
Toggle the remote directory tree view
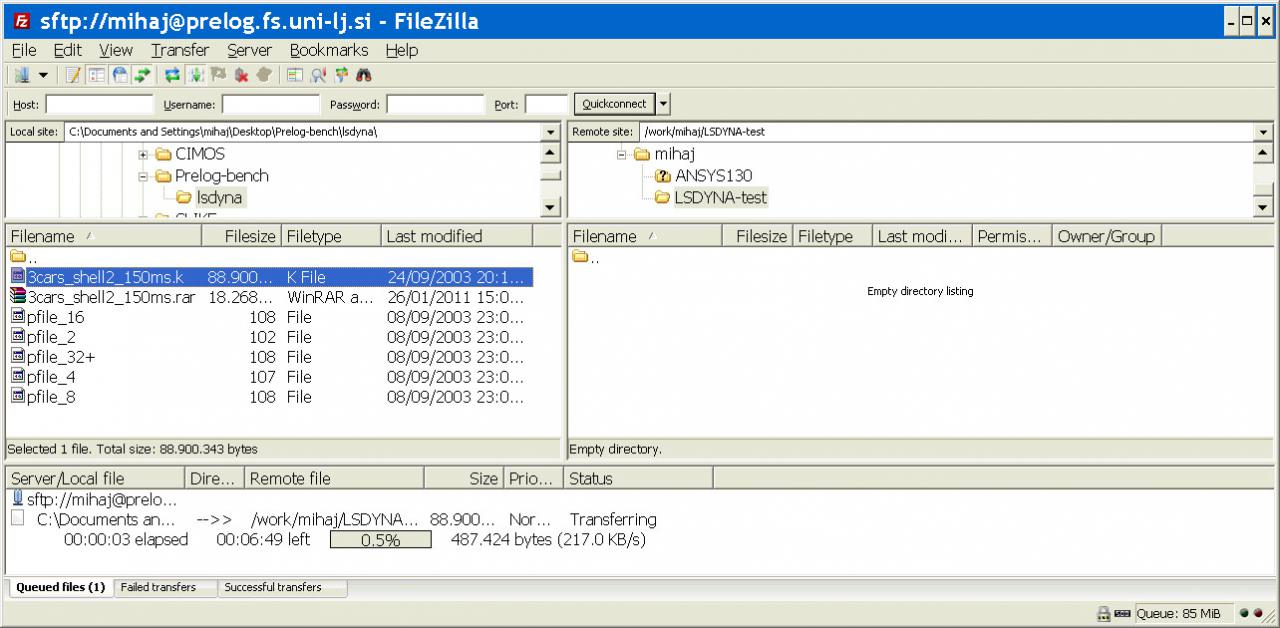[120, 75]
